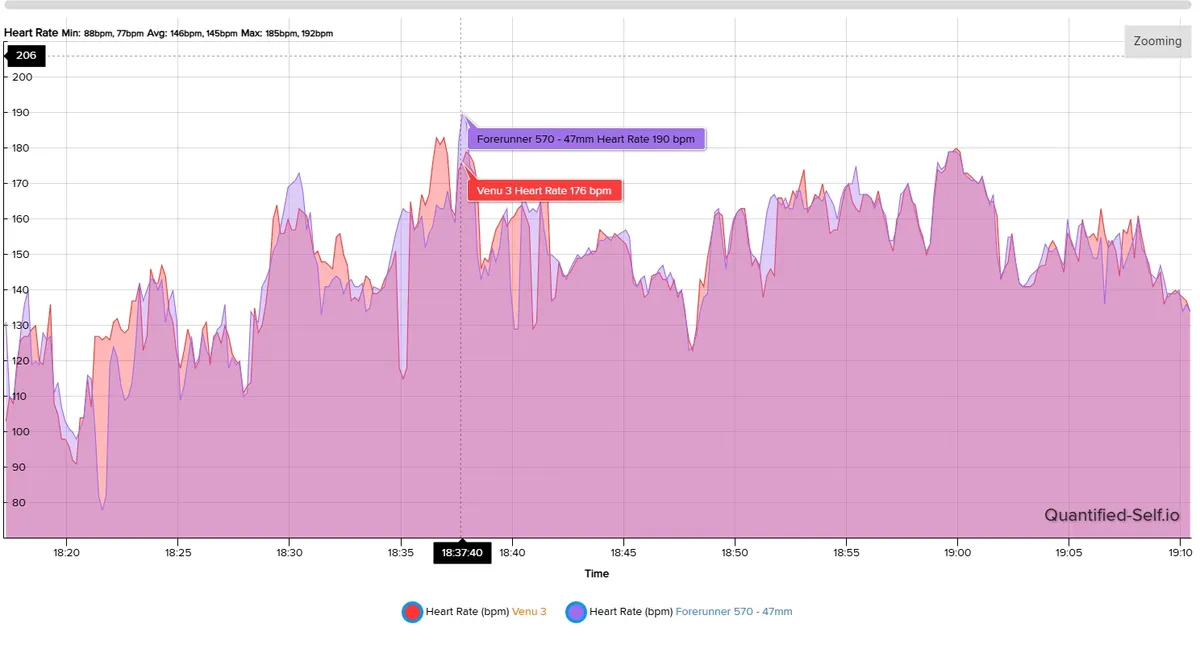This screenshot has width=1200, height=661.
Task: Click the Venu 3 176 bpm tooltip
Action: pyautogui.click(x=544, y=190)
